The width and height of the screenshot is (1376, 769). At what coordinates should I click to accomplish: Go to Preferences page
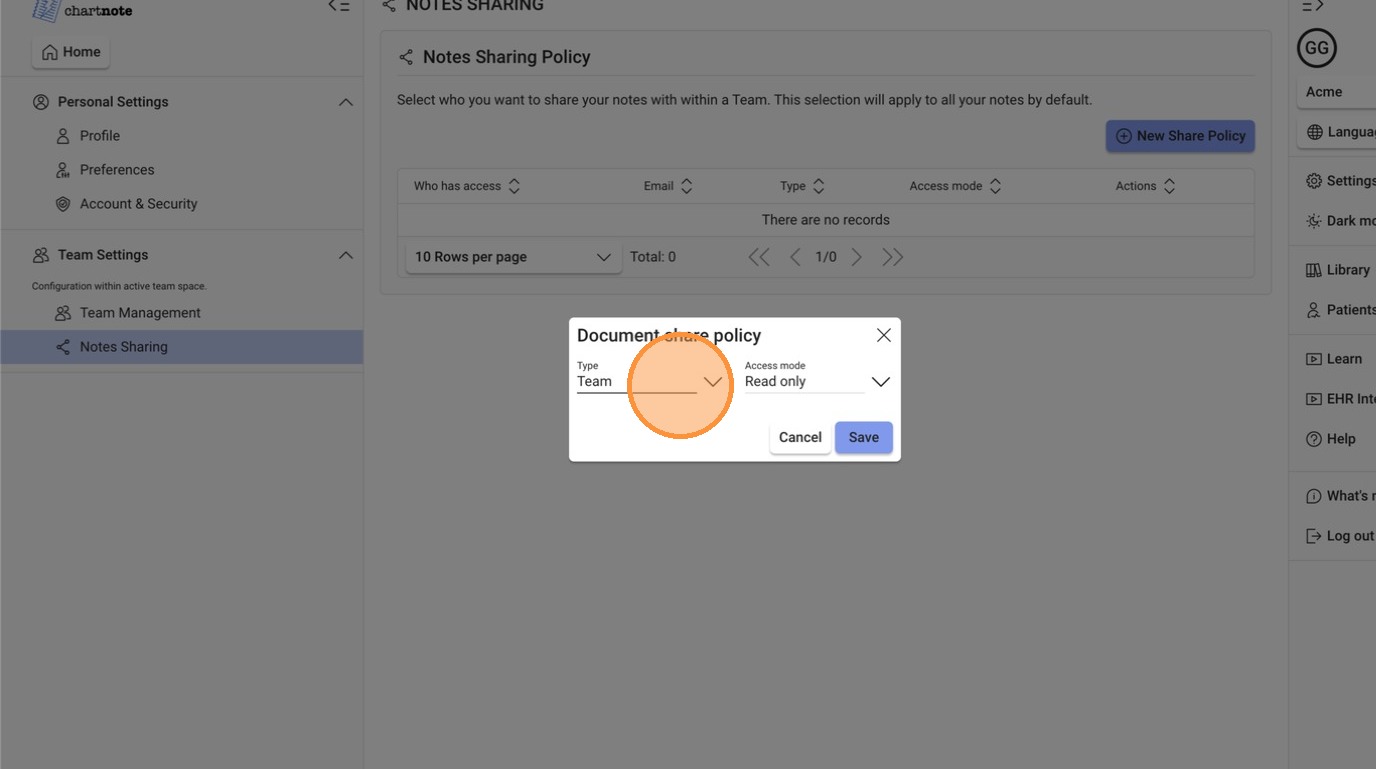tap(116, 170)
